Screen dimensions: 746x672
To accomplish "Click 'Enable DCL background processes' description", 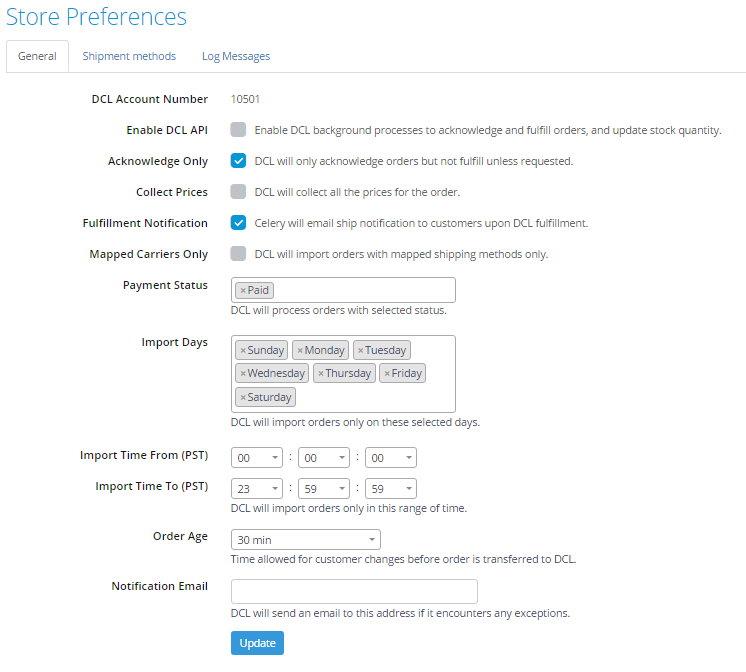I will (x=488, y=130).
